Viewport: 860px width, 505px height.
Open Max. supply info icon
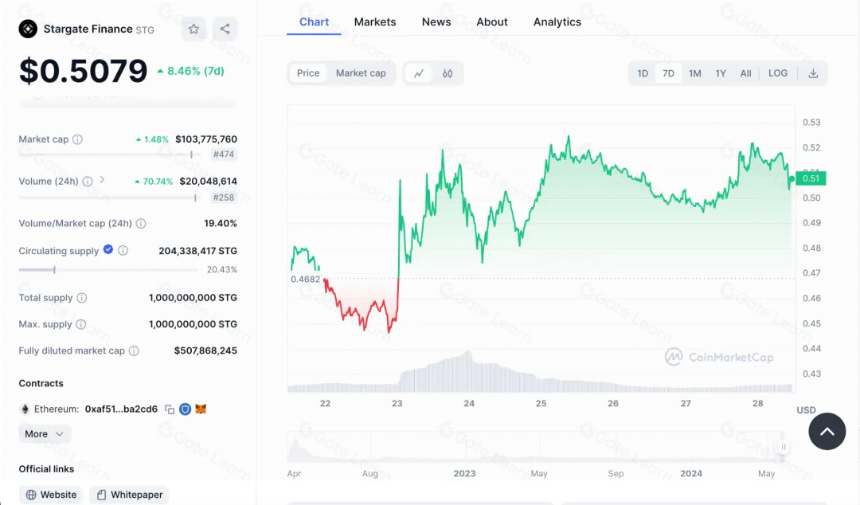[81, 324]
